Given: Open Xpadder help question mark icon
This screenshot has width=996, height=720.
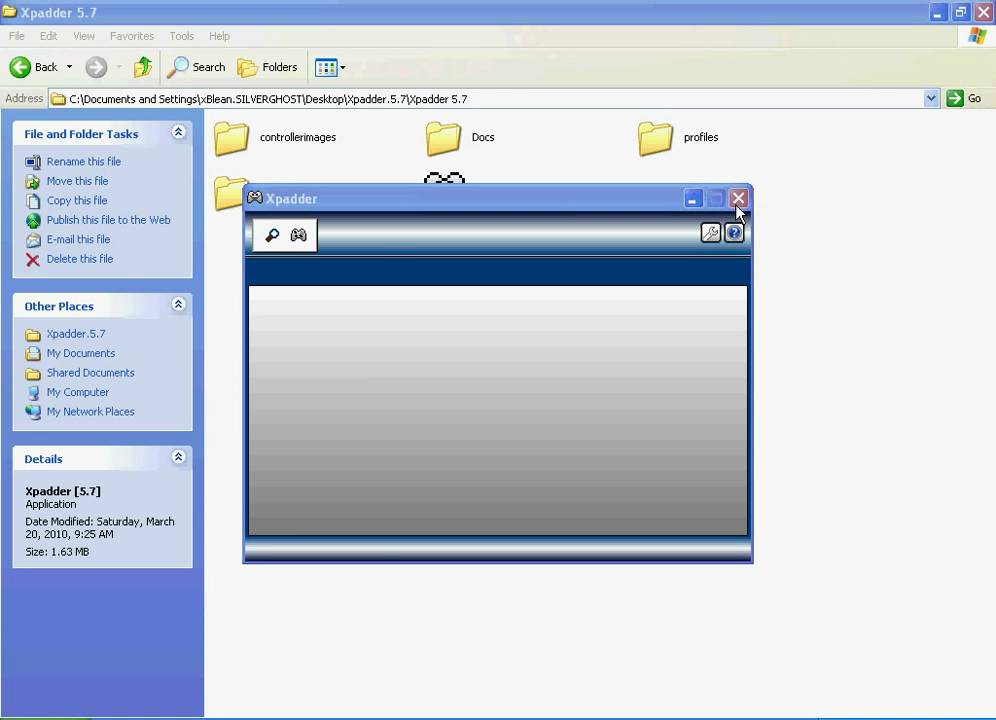Looking at the screenshot, I should click(734, 233).
